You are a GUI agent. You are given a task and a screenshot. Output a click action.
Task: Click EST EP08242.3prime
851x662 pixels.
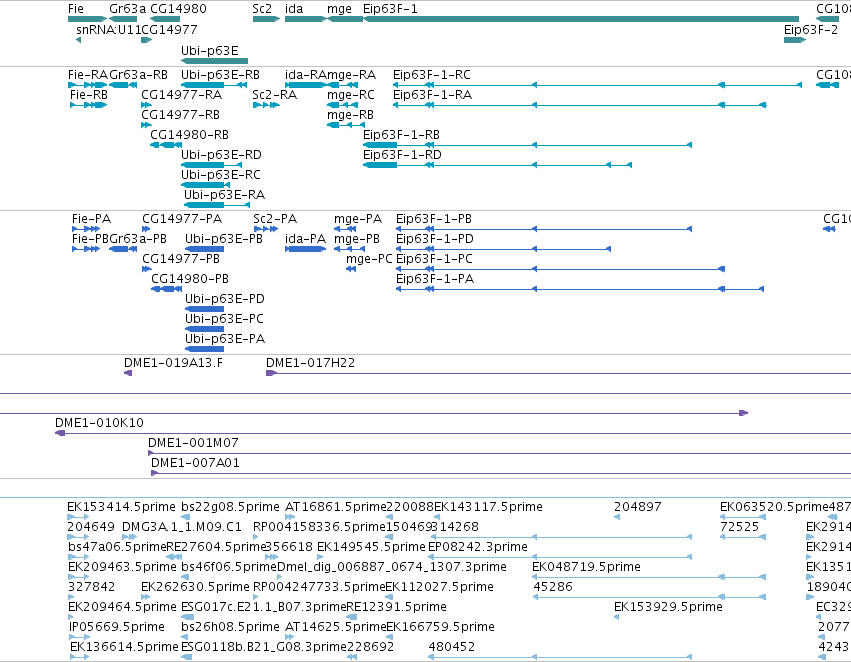tap(478, 546)
